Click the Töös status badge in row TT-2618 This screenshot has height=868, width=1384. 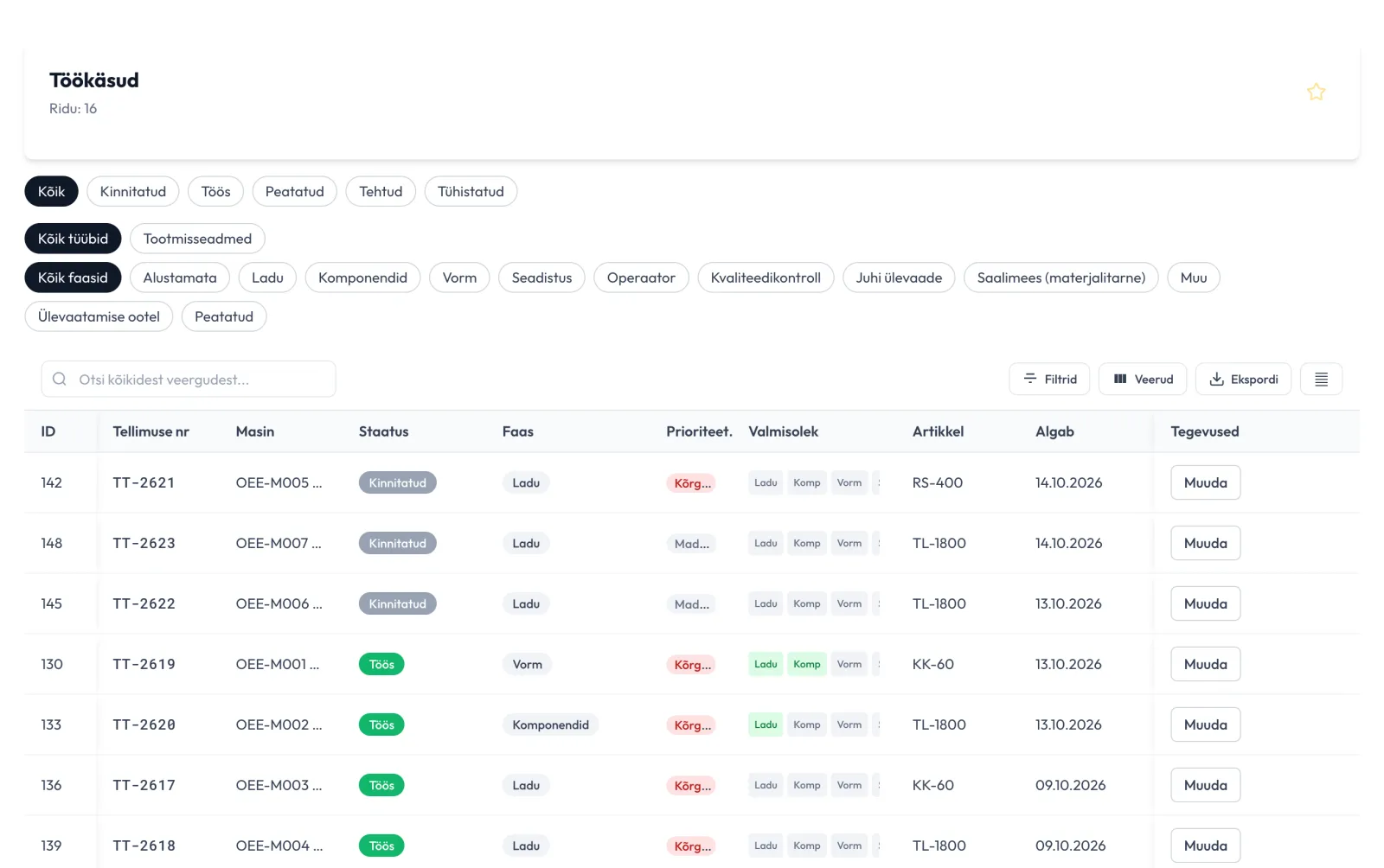[381, 846]
